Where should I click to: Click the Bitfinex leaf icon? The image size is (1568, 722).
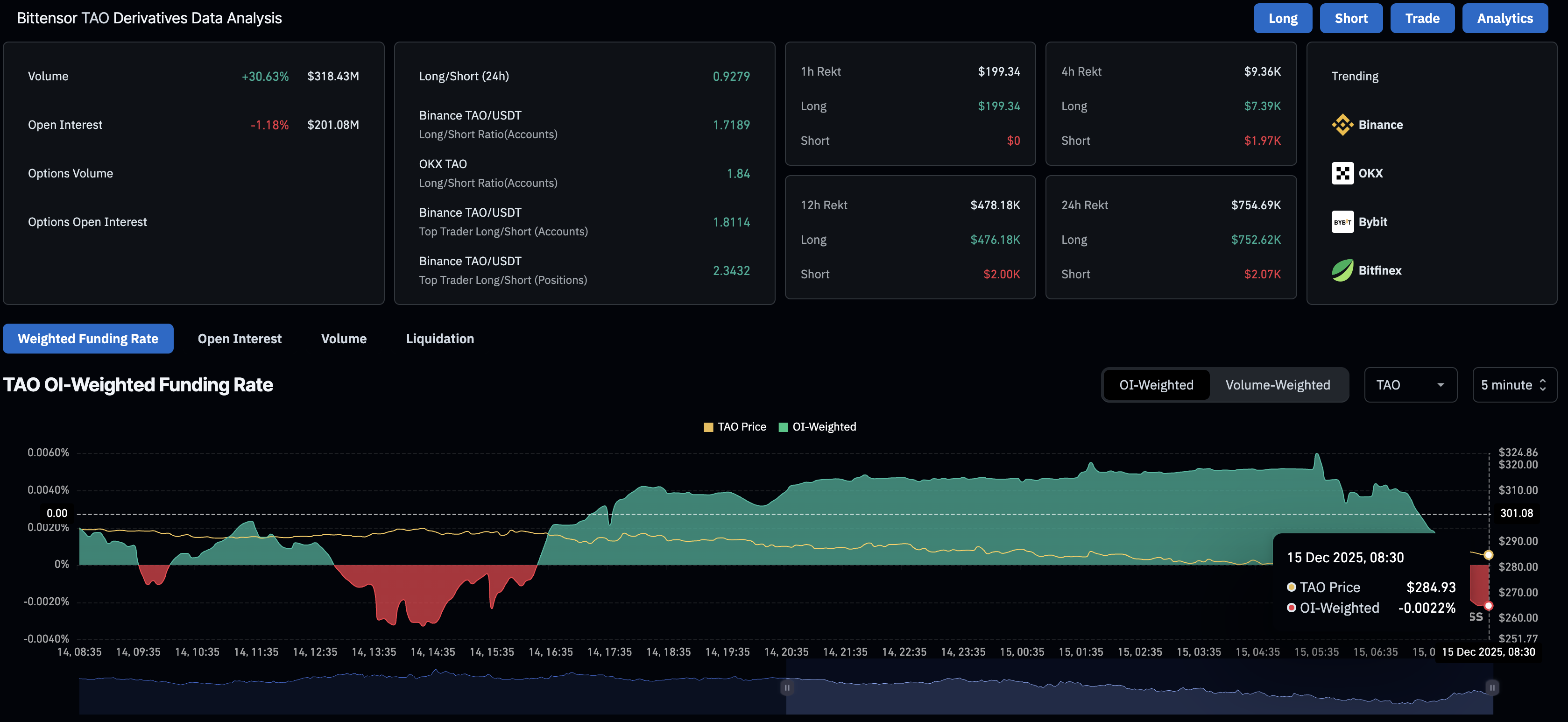(1343, 269)
